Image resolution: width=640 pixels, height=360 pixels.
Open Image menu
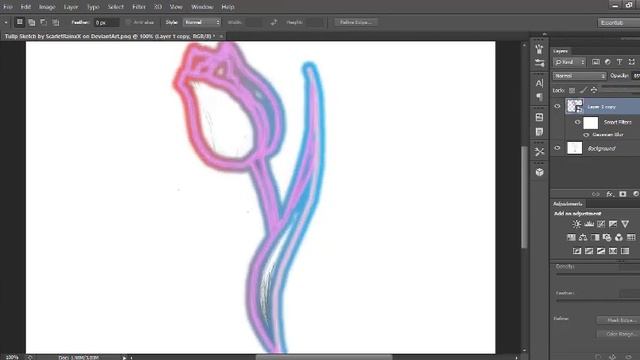click(47, 7)
